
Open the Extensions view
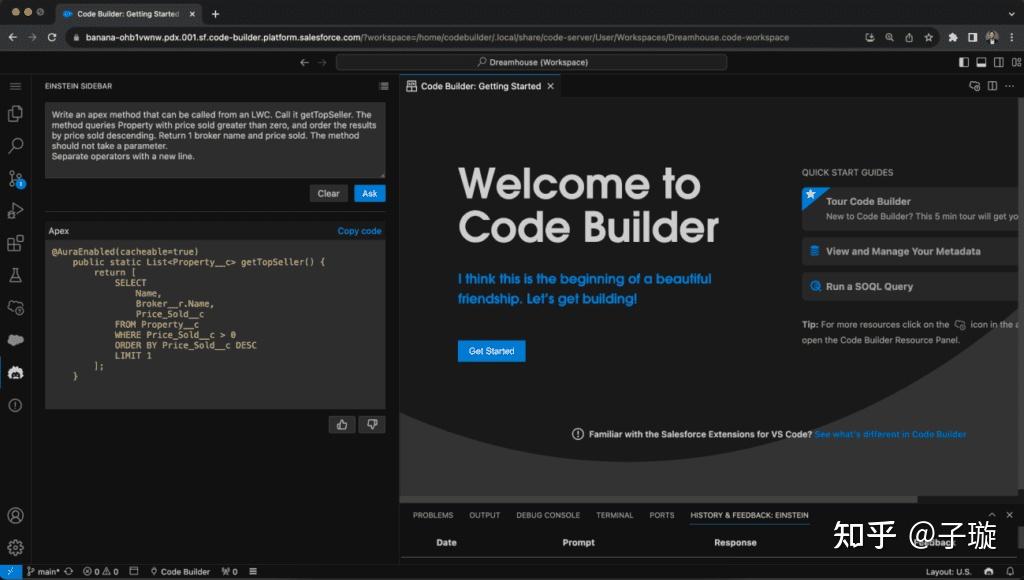click(14, 243)
